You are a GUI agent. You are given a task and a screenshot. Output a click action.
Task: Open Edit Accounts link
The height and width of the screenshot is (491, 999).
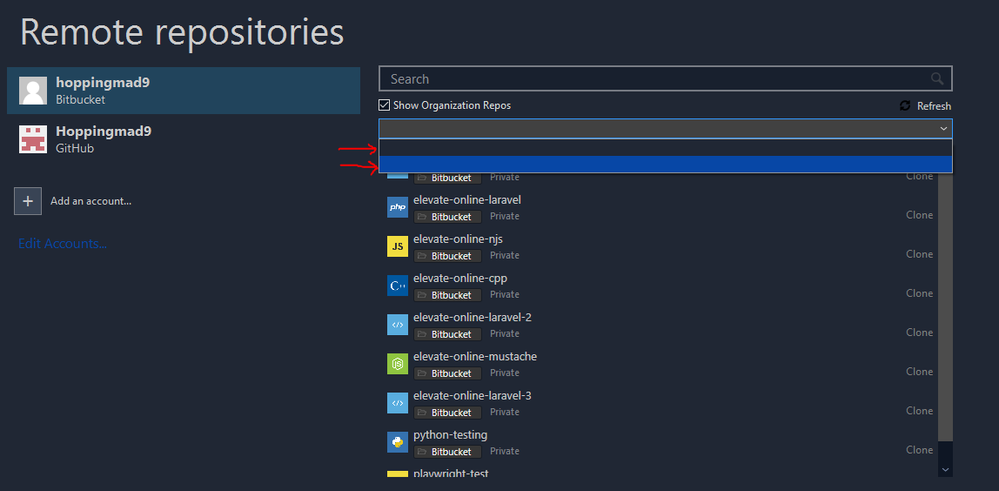(x=62, y=244)
